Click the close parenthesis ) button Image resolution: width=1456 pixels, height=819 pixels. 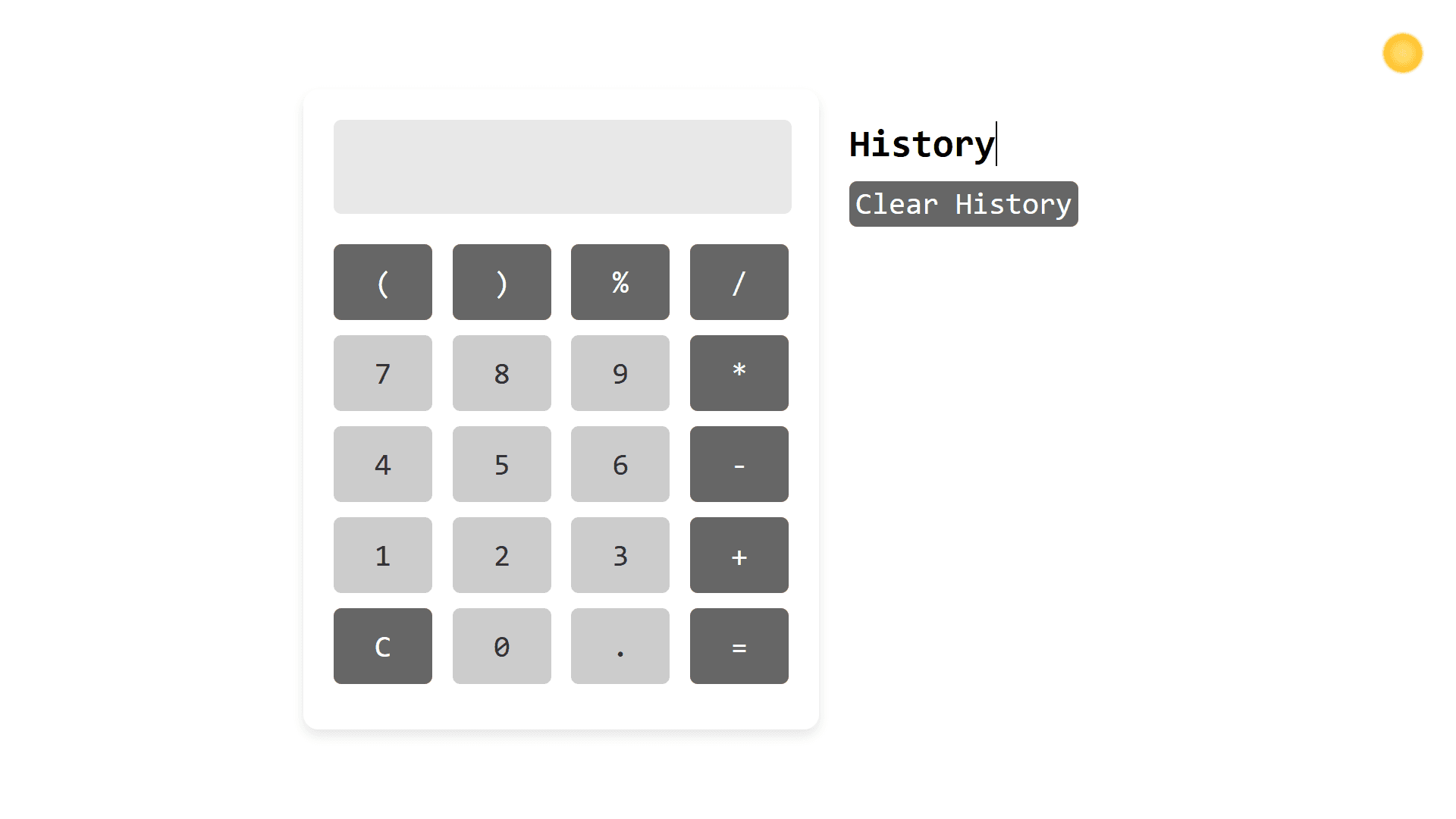point(501,281)
